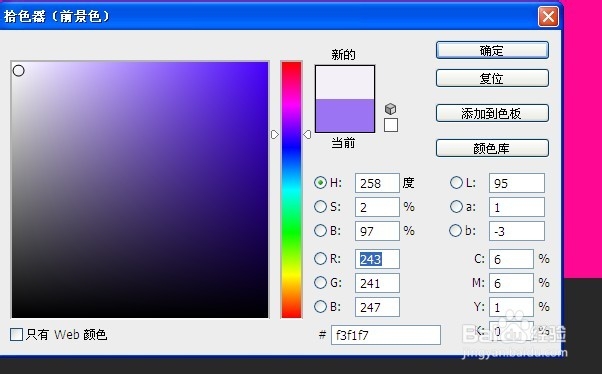This screenshot has width=602, height=374.
Task: Click the web-safe color square swatch
Action: click(x=391, y=125)
